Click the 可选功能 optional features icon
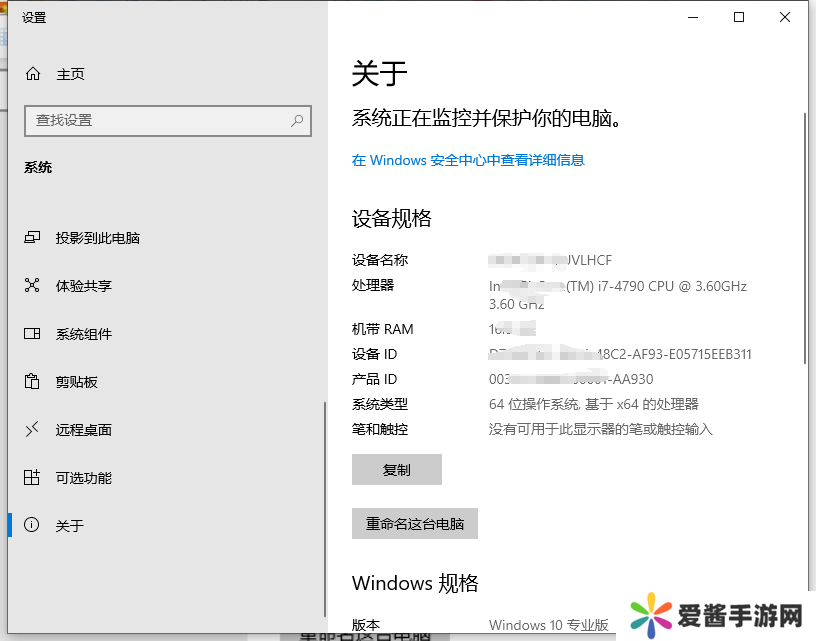816x641 pixels. click(x=32, y=478)
